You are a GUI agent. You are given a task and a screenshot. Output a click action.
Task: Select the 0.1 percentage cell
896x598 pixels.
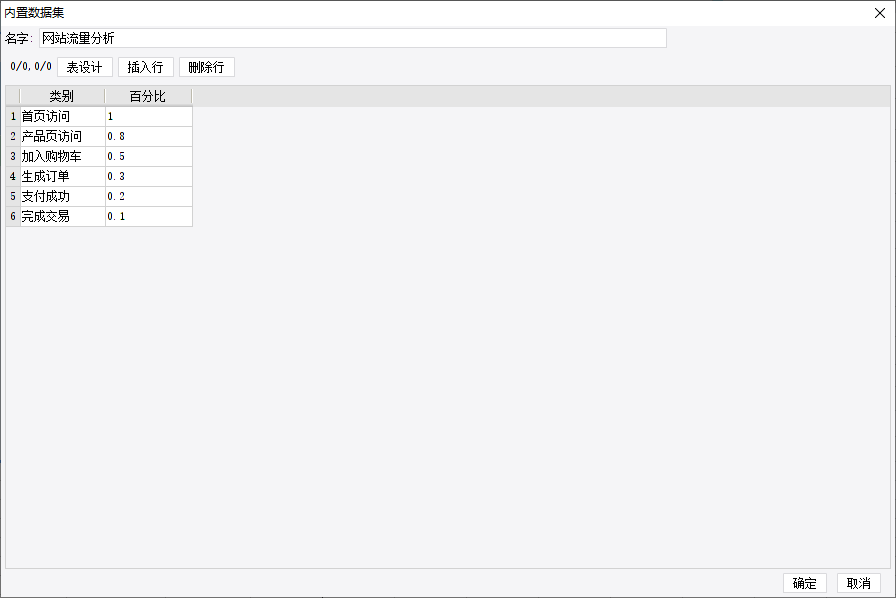coord(149,217)
